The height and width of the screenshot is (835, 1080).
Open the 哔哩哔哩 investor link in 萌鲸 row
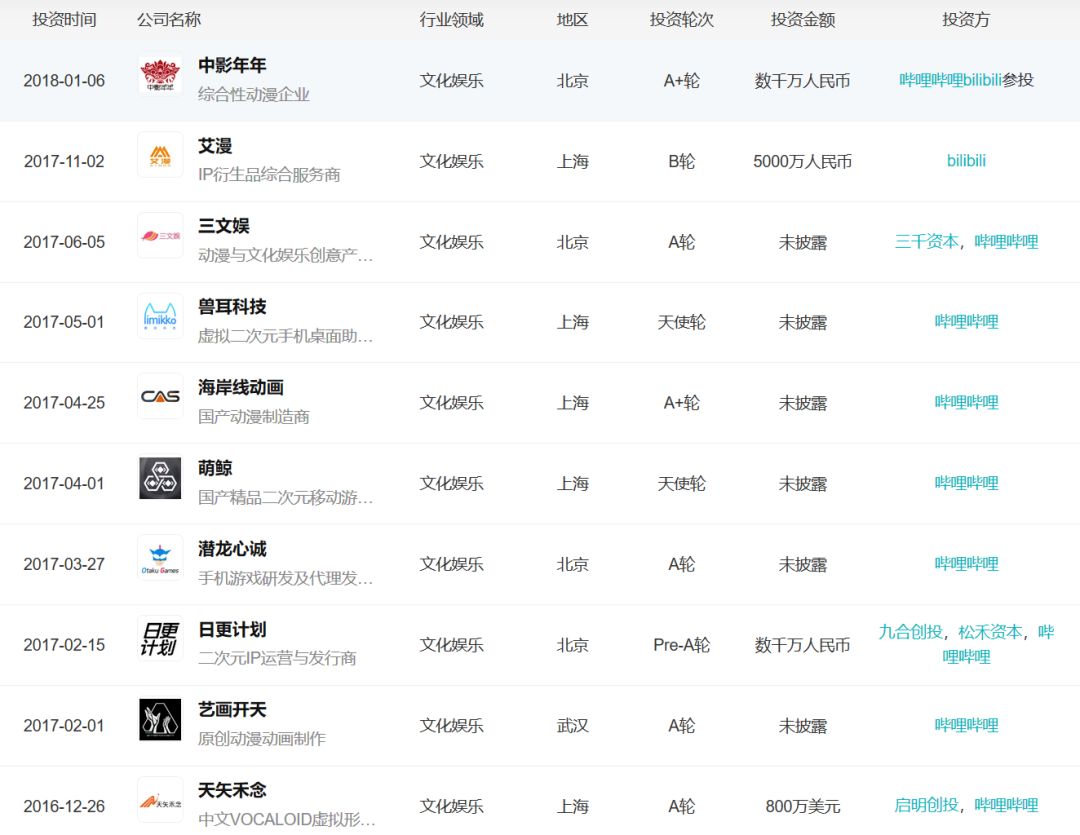point(966,483)
